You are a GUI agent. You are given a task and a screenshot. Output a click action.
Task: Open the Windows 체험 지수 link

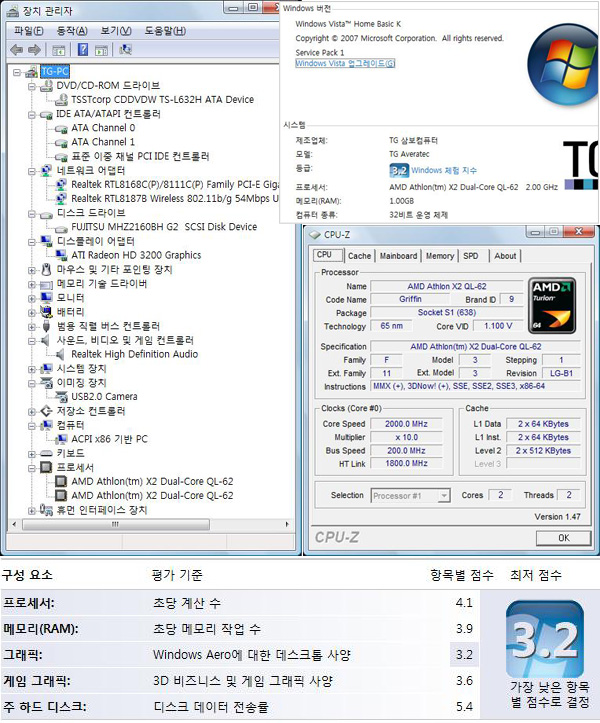444,170
